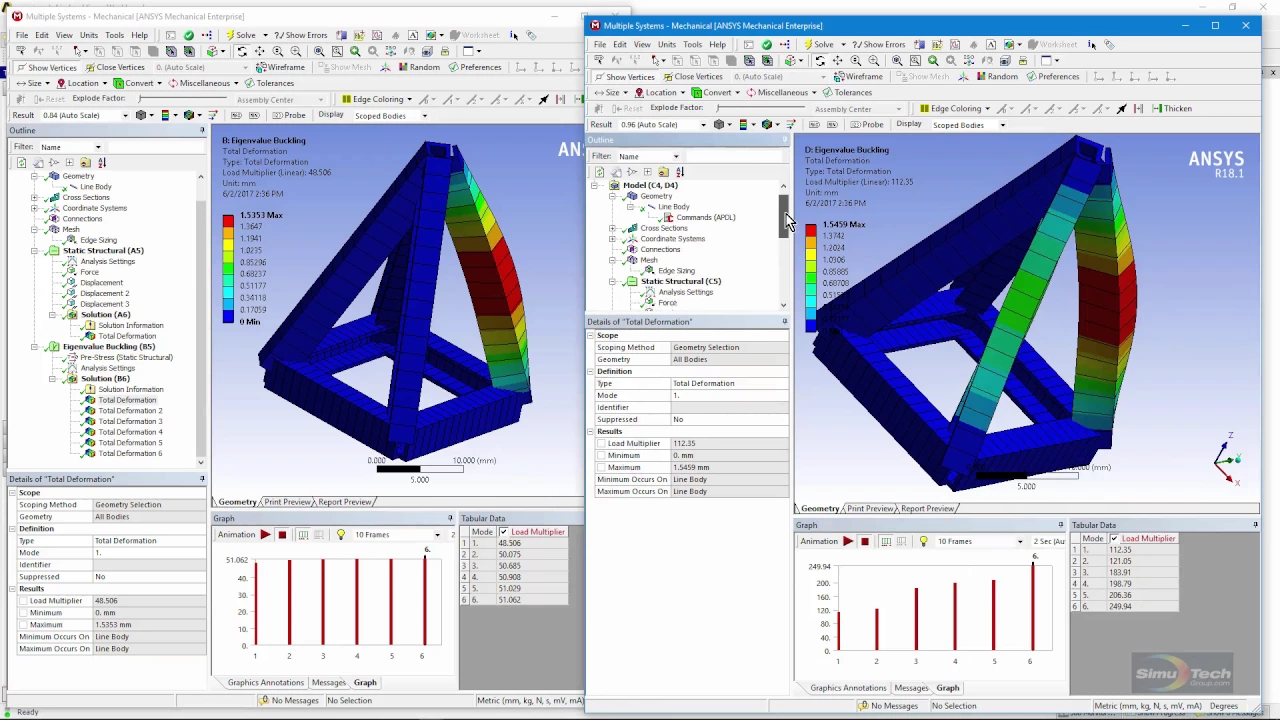Click the green checkmark icon in right window toolbar

(766, 44)
